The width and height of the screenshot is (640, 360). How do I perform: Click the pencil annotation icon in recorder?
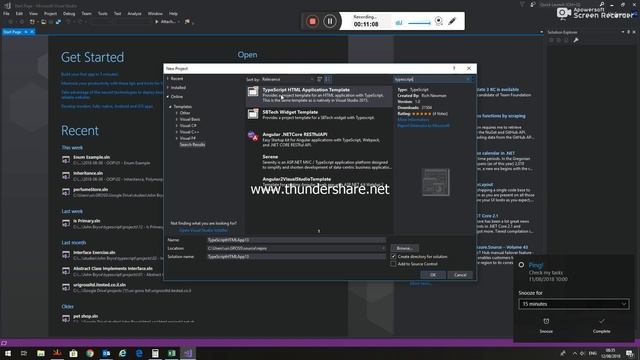click(452, 21)
